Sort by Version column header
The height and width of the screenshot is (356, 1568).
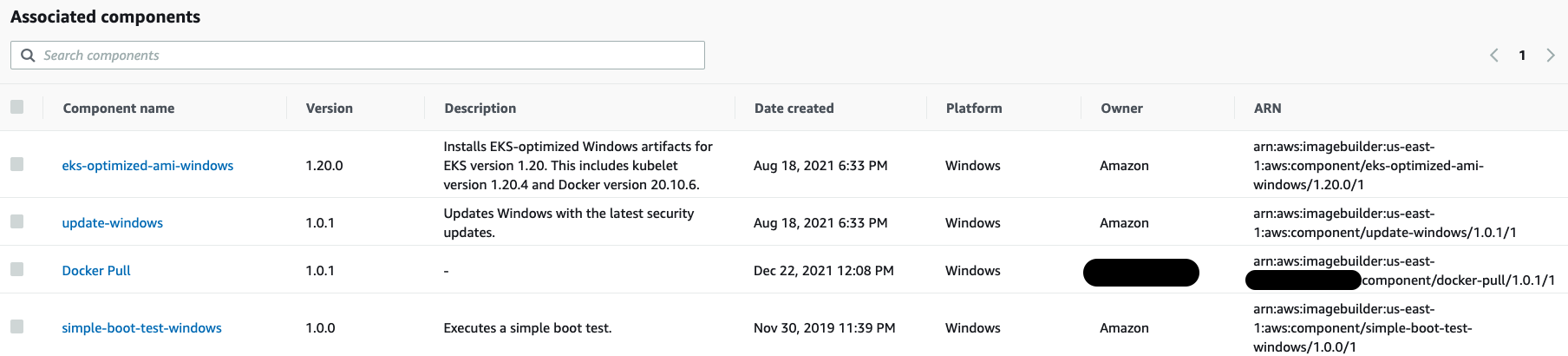pos(330,109)
